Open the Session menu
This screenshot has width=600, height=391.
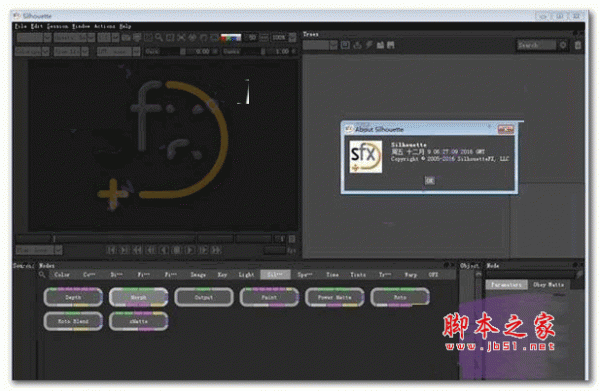coord(57,26)
